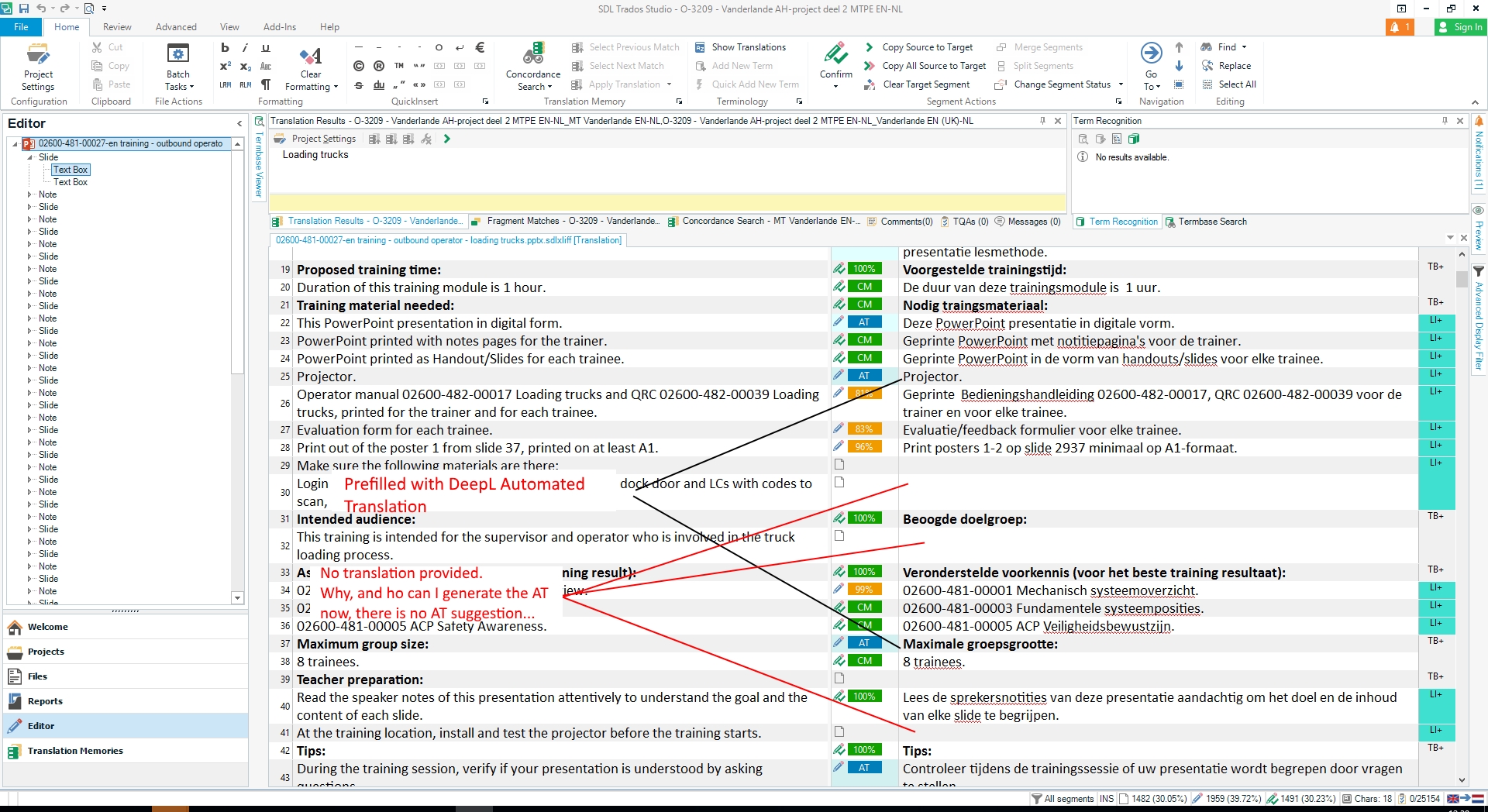Viewport: 1488px width, 812px height.
Task: Insert right-to-left mark RLM
Action: (x=245, y=84)
